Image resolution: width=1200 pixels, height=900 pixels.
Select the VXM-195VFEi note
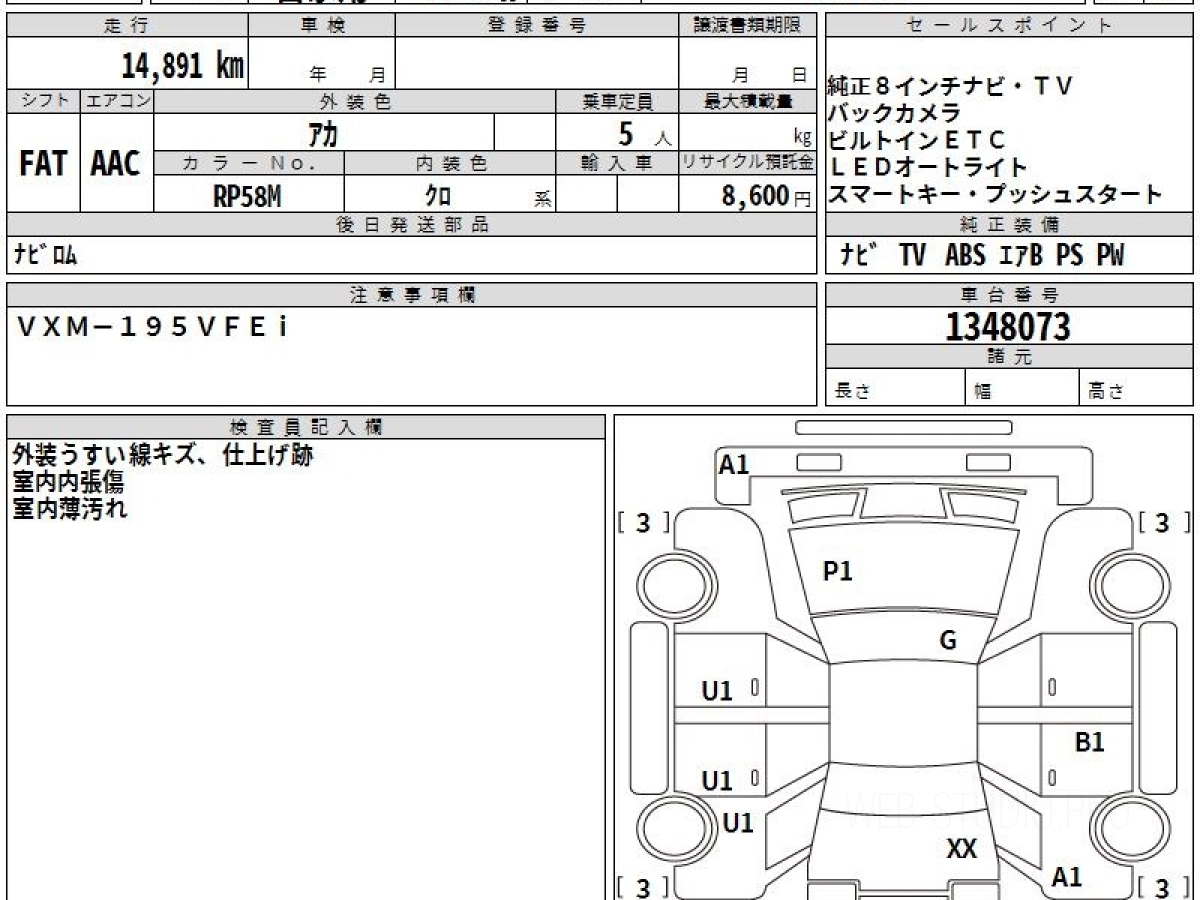tap(153, 327)
